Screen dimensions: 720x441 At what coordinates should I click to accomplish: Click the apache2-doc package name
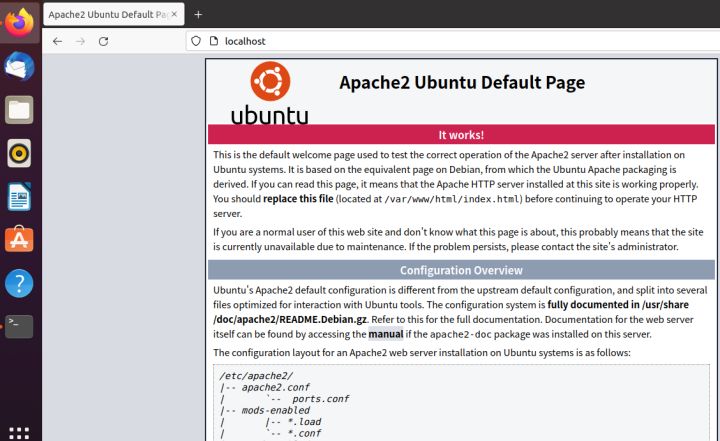click(461, 334)
